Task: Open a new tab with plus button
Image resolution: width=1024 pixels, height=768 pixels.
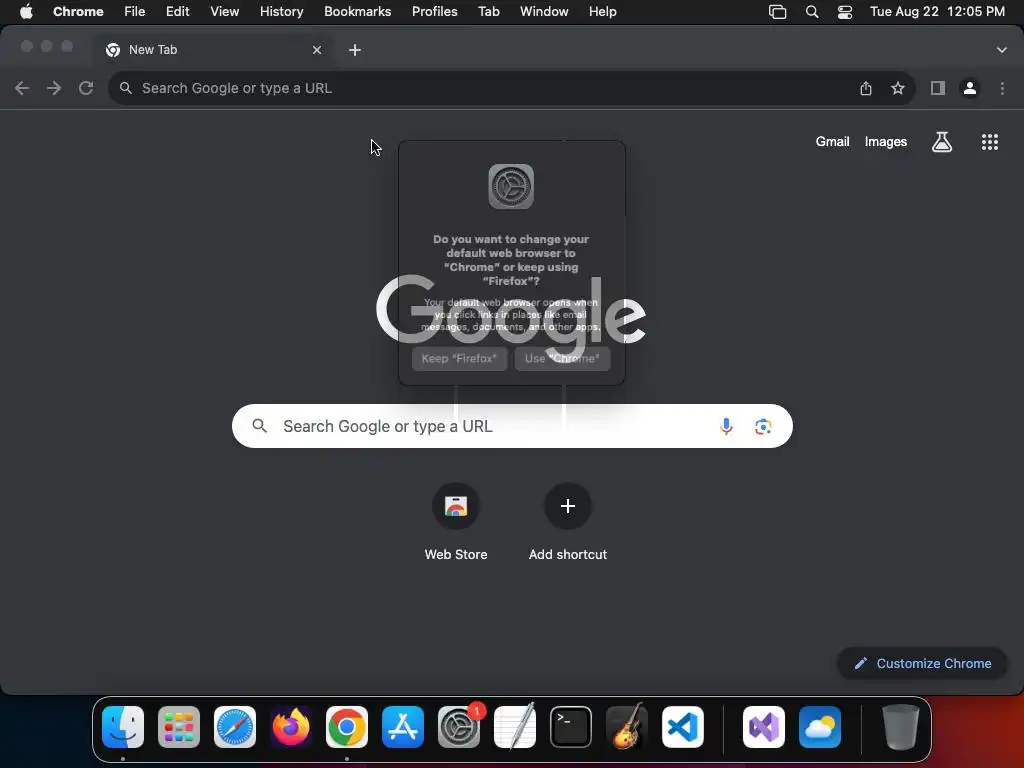Action: 355,50
